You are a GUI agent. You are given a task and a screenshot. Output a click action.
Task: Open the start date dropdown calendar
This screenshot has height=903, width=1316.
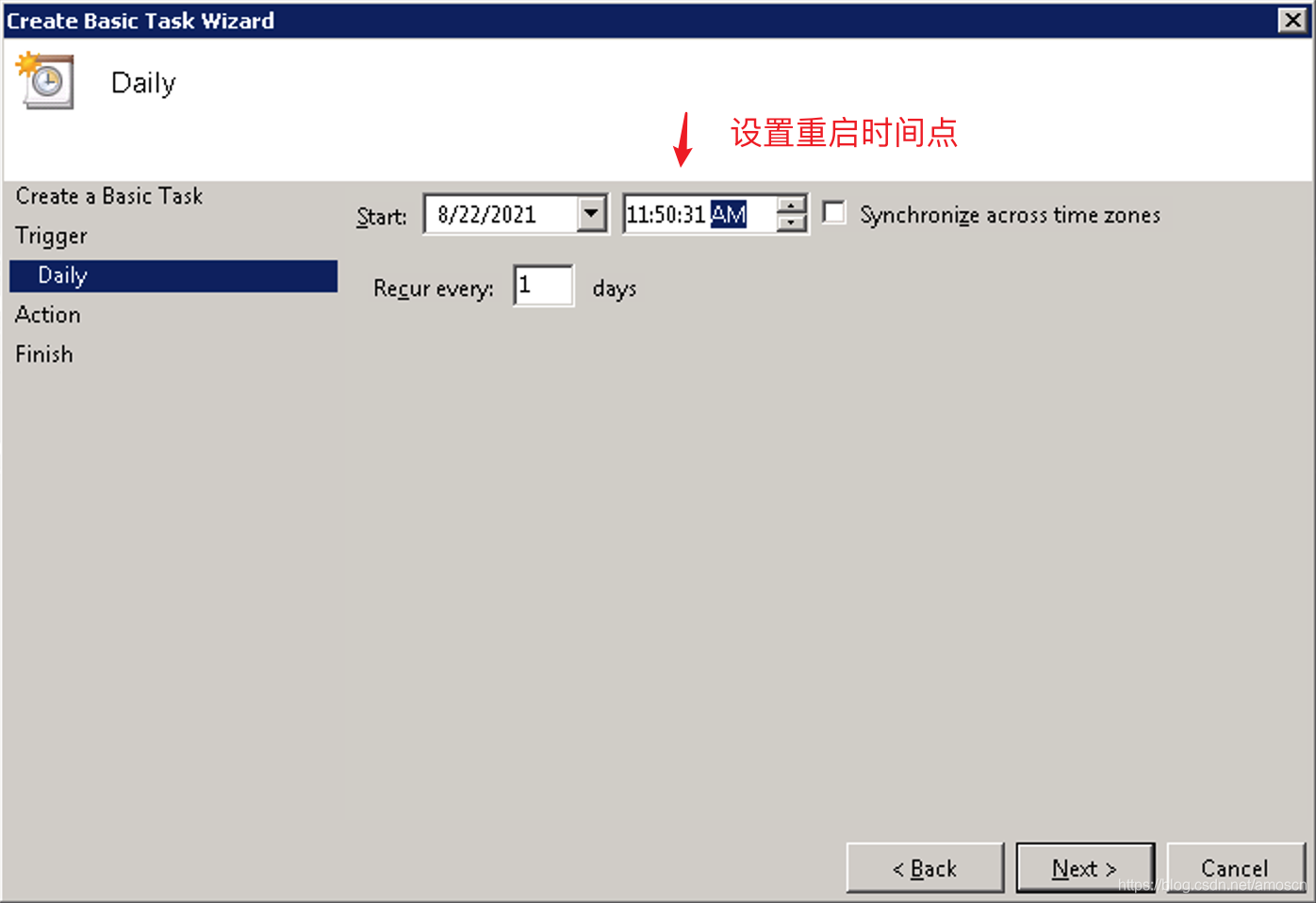click(591, 214)
